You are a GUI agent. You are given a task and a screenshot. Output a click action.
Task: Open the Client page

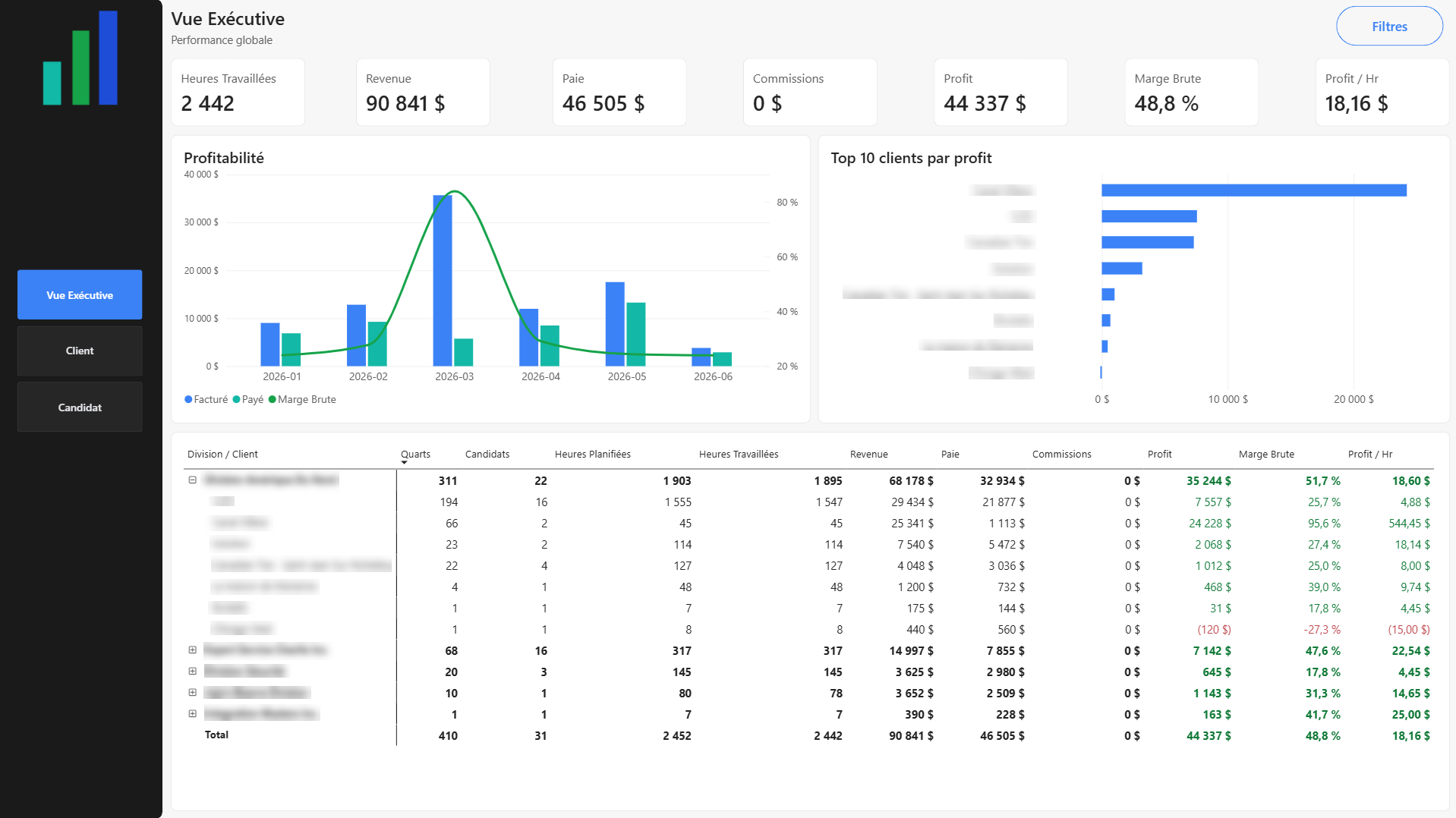click(x=80, y=351)
